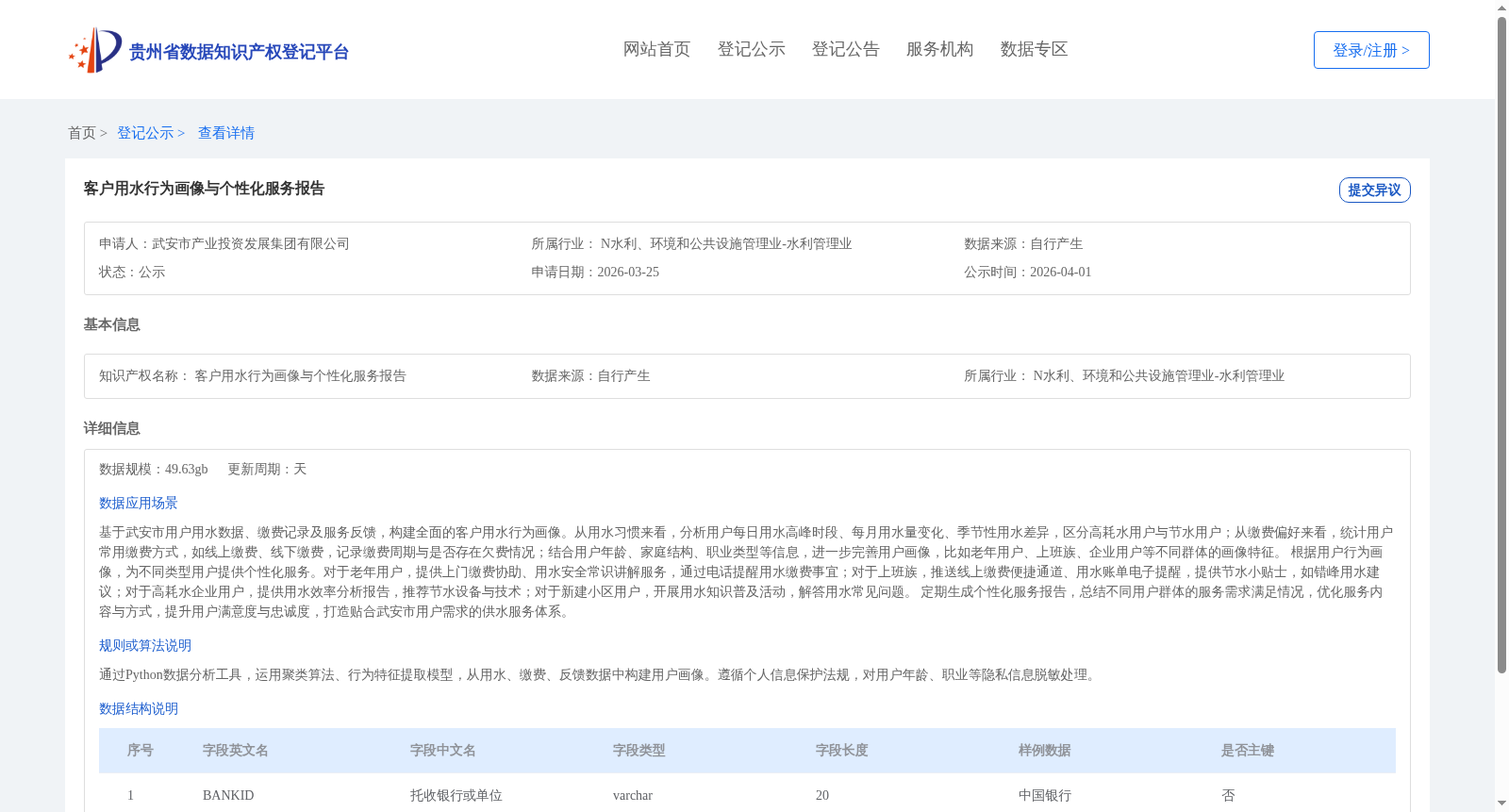1509x812 pixels.
Task: Click the 序号 column header
Action: [x=141, y=750]
